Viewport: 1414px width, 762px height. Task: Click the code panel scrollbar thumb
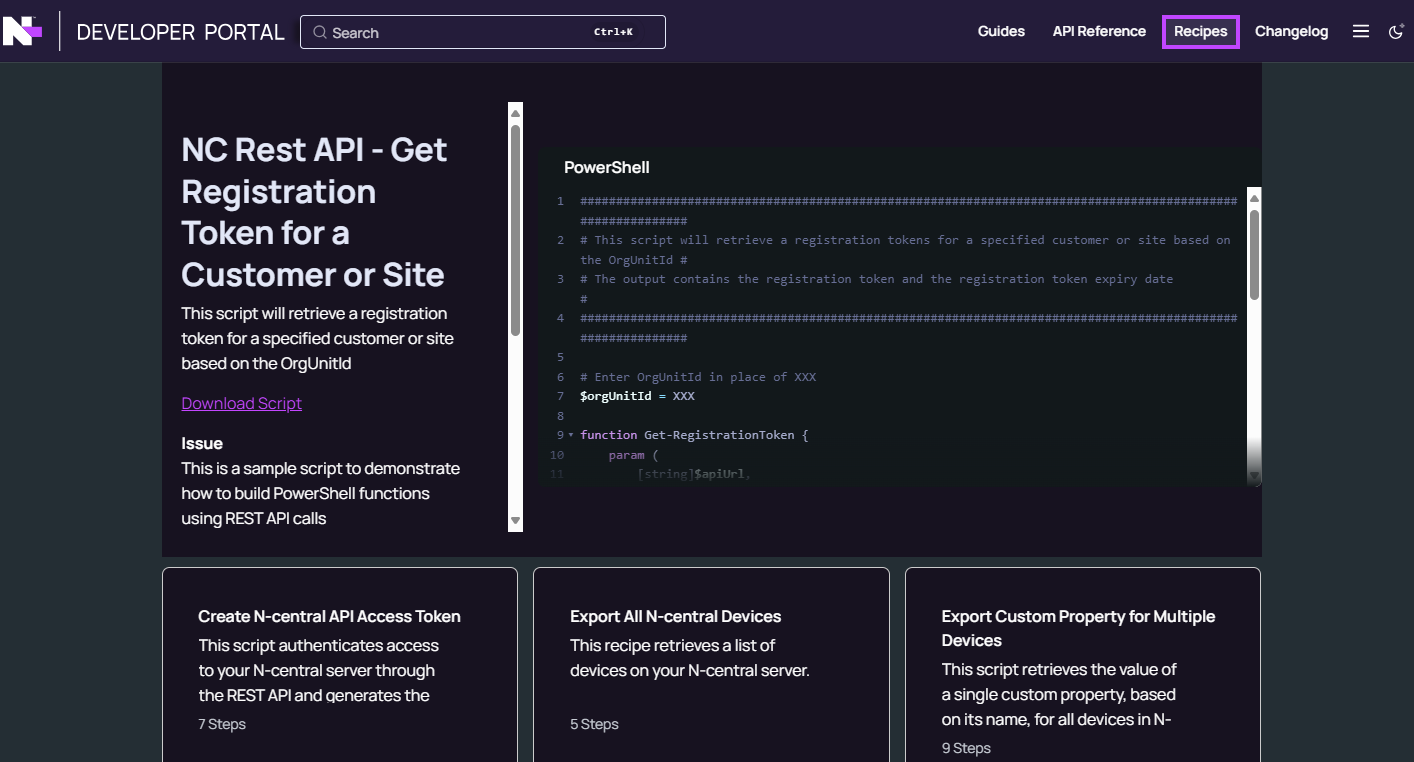[x=1254, y=254]
